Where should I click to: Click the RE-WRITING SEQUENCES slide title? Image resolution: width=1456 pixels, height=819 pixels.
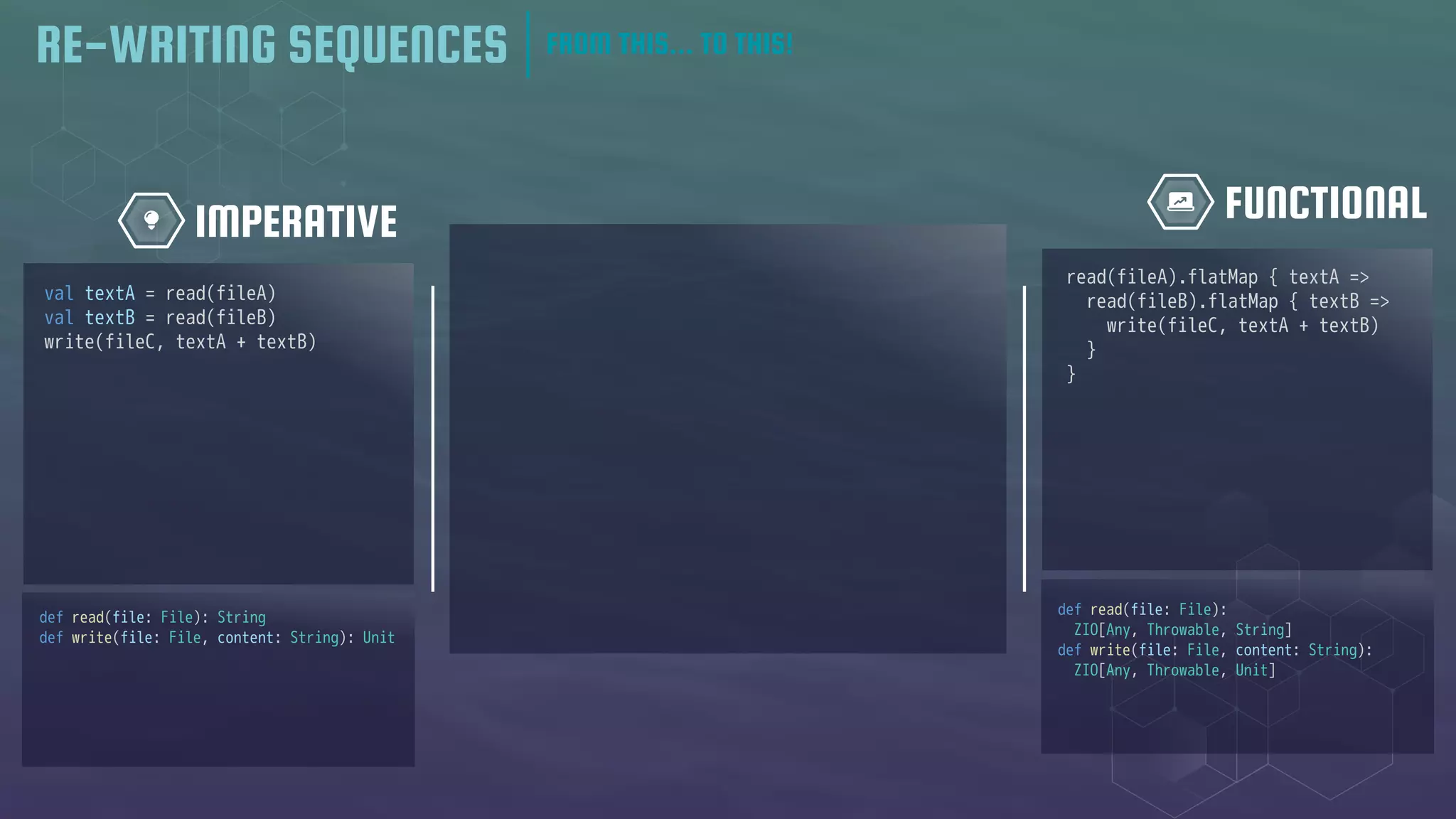(272, 45)
